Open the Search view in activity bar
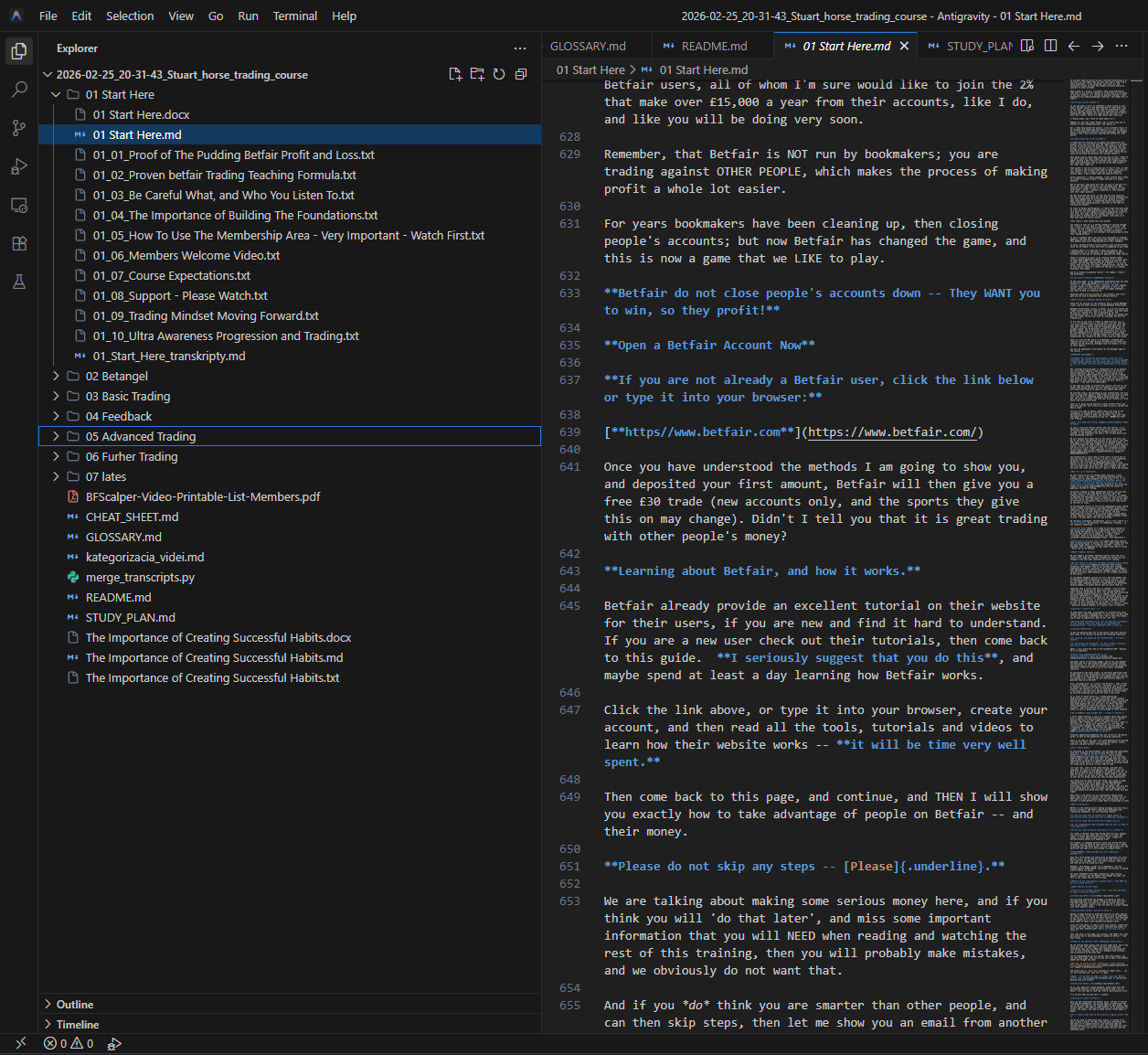 [x=18, y=90]
